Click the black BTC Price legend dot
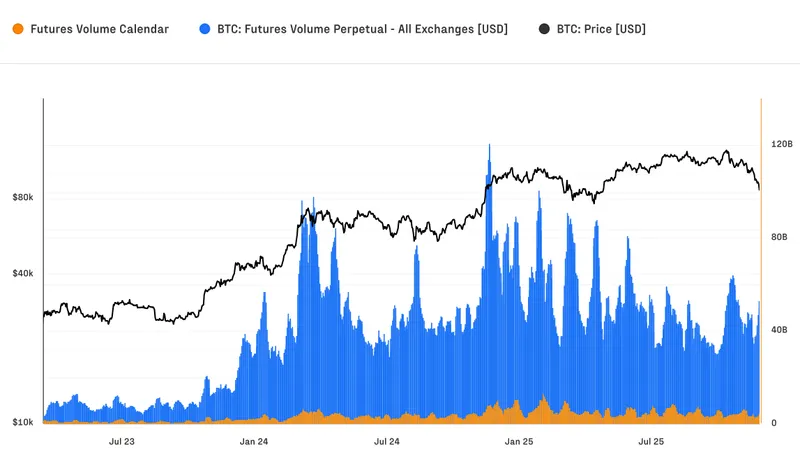This screenshot has height=461, width=800. (x=542, y=29)
